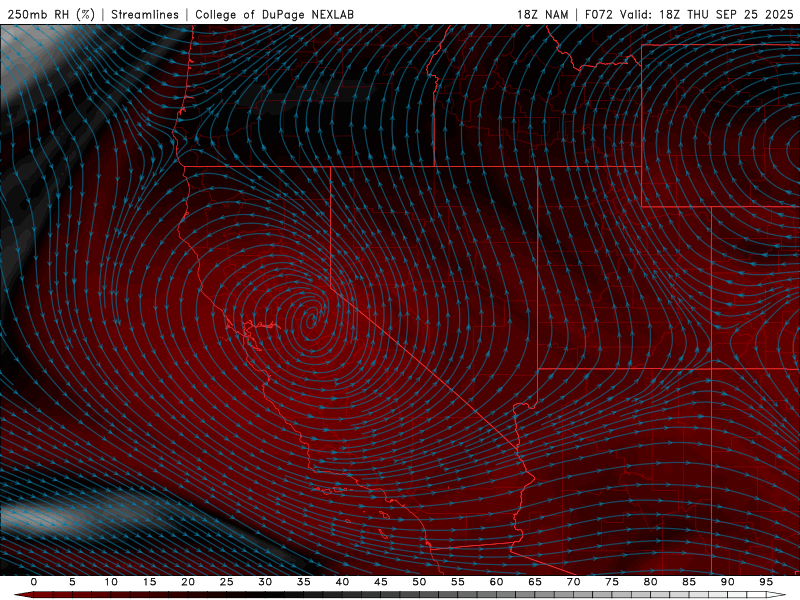Click the '65' colorbar value label

[x=534, y=582]
